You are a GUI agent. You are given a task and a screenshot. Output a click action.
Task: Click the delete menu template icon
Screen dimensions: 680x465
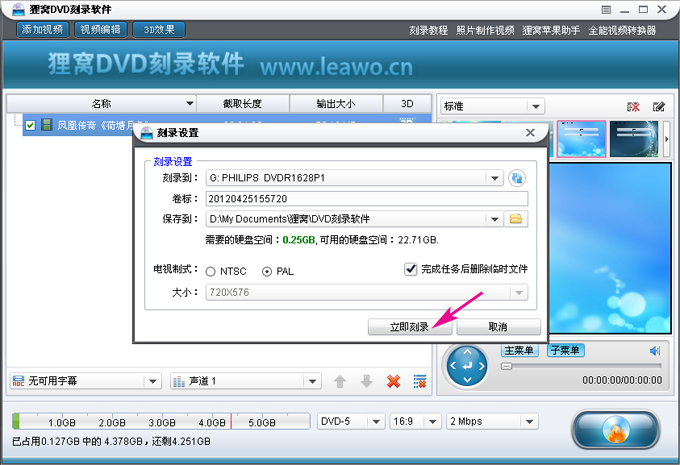pyautogui.click(x=633, y=107)
